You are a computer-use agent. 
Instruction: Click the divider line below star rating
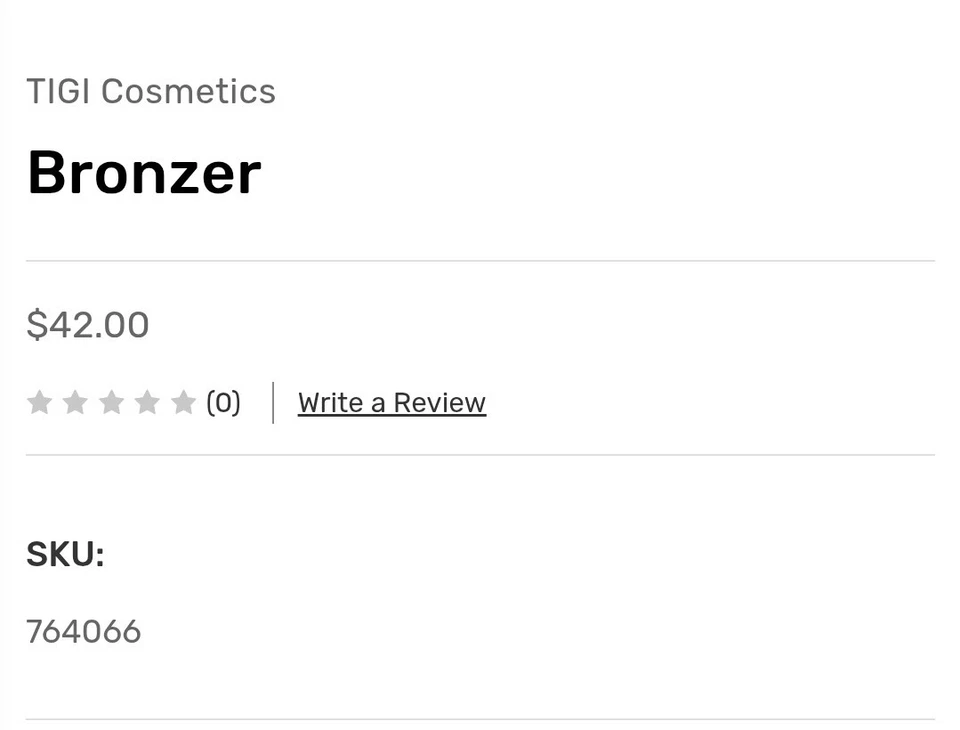480,455
